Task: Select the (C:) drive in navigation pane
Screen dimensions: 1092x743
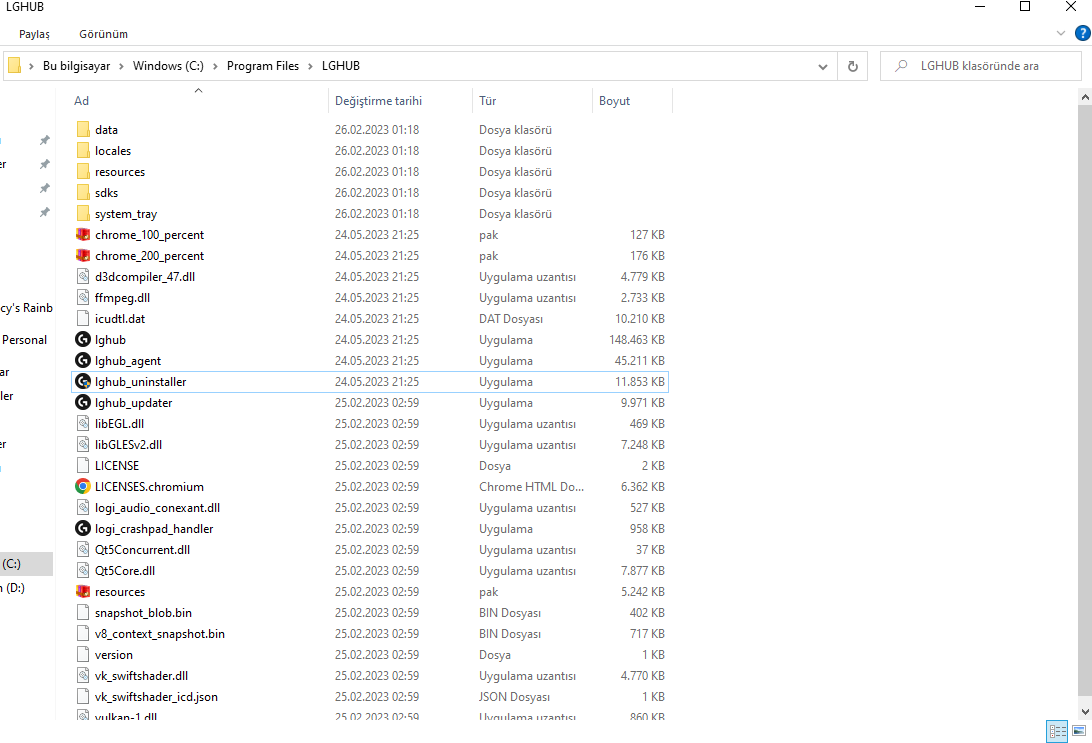Action: coord(26,564)
